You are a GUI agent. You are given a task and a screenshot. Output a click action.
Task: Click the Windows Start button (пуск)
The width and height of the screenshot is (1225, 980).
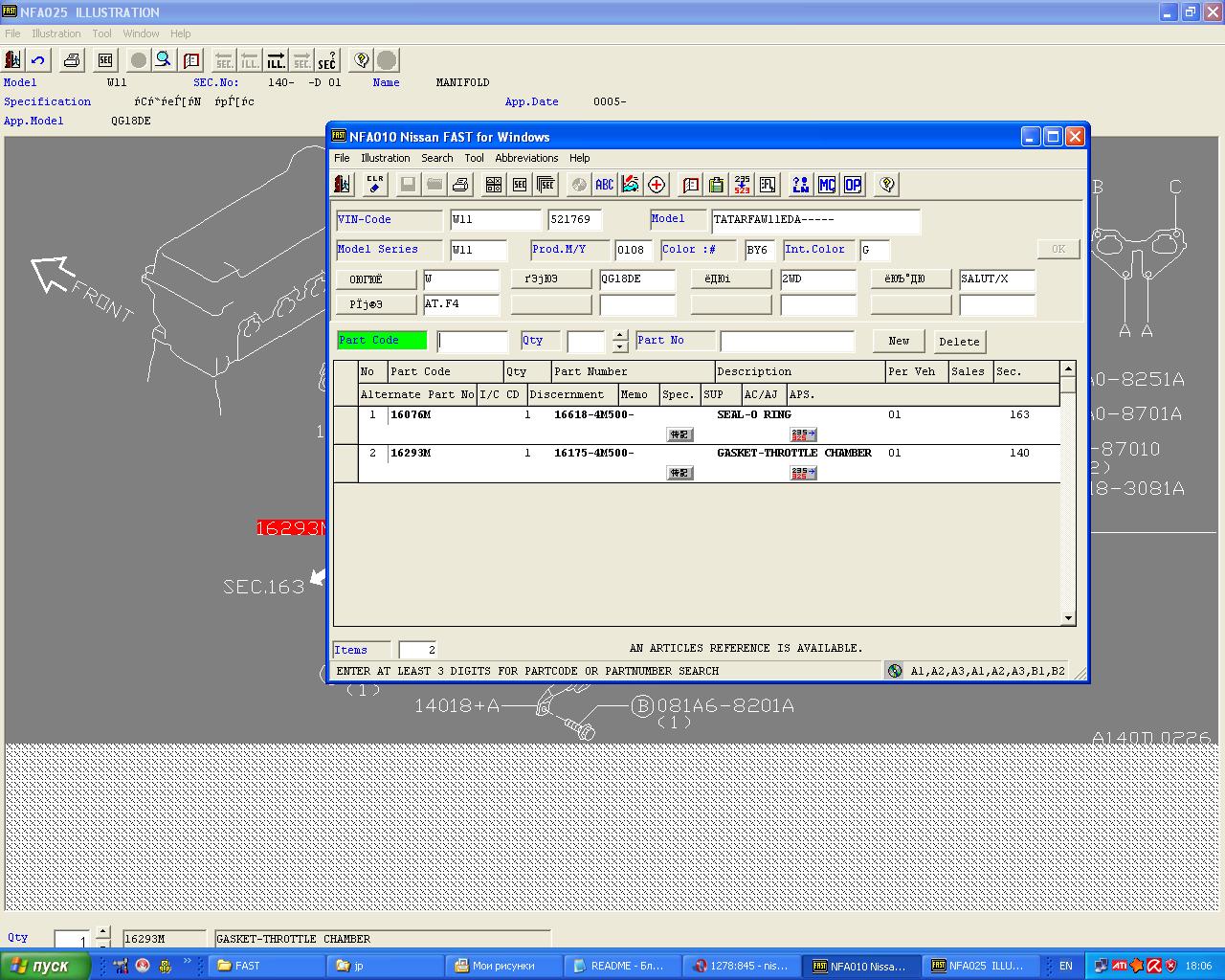(45, 966)
